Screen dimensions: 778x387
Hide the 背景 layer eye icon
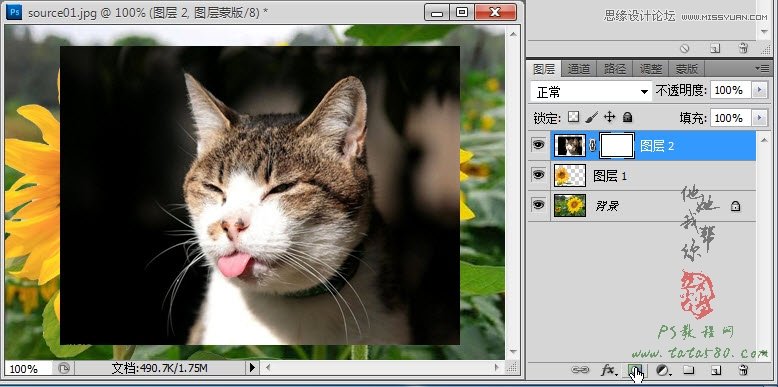539,204
